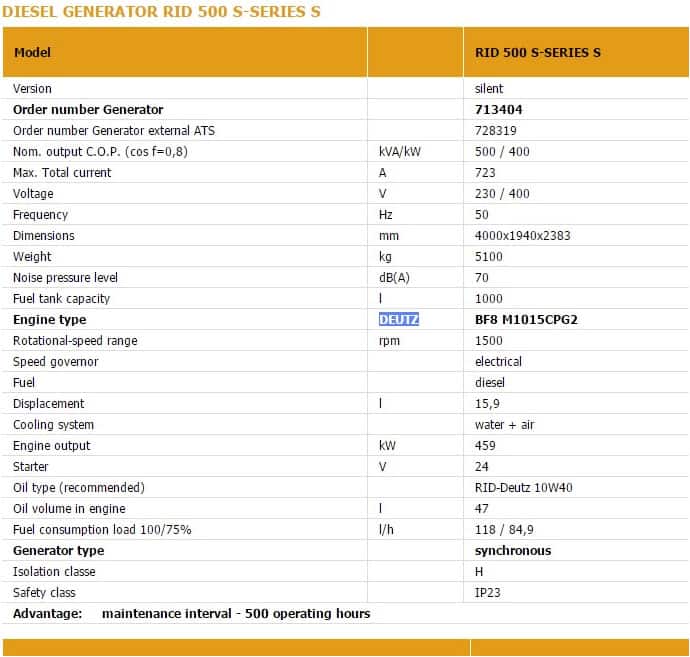Click the 'Engine output' label
This screenshot has width=690, height=657.
(x=51, y=446)
